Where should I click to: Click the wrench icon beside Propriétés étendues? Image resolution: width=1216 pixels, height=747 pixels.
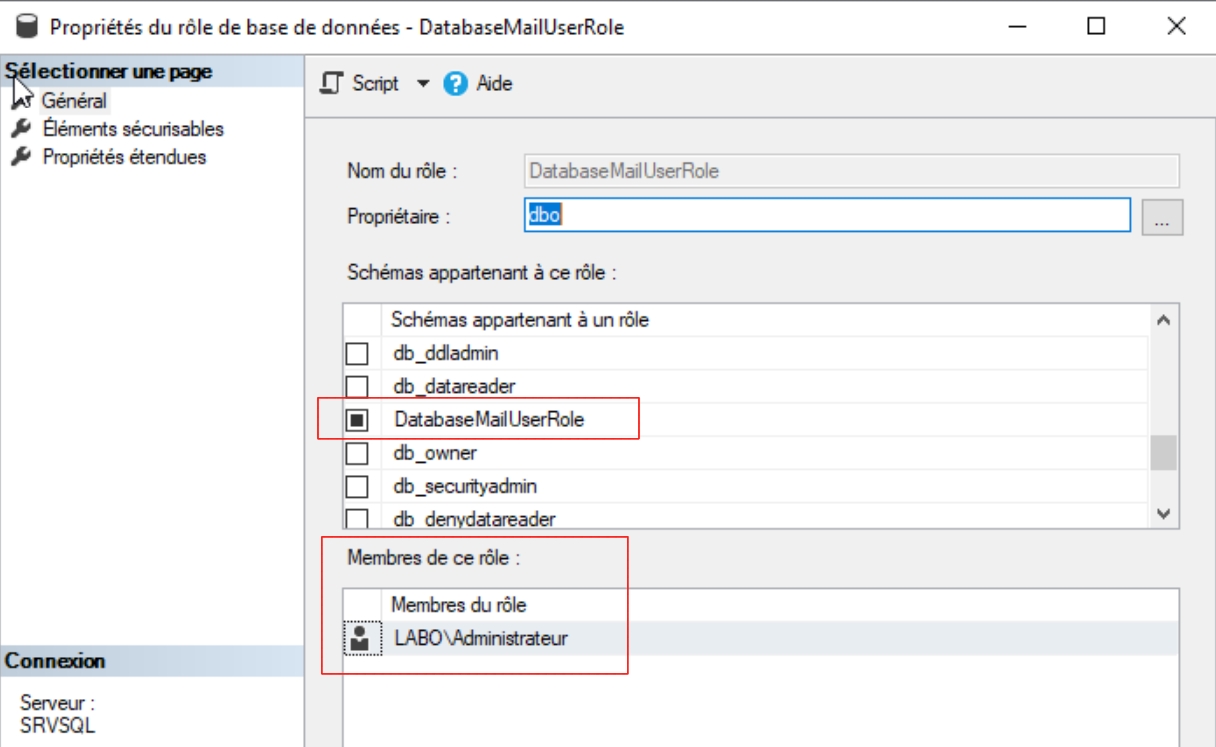[x=20, y=157]
